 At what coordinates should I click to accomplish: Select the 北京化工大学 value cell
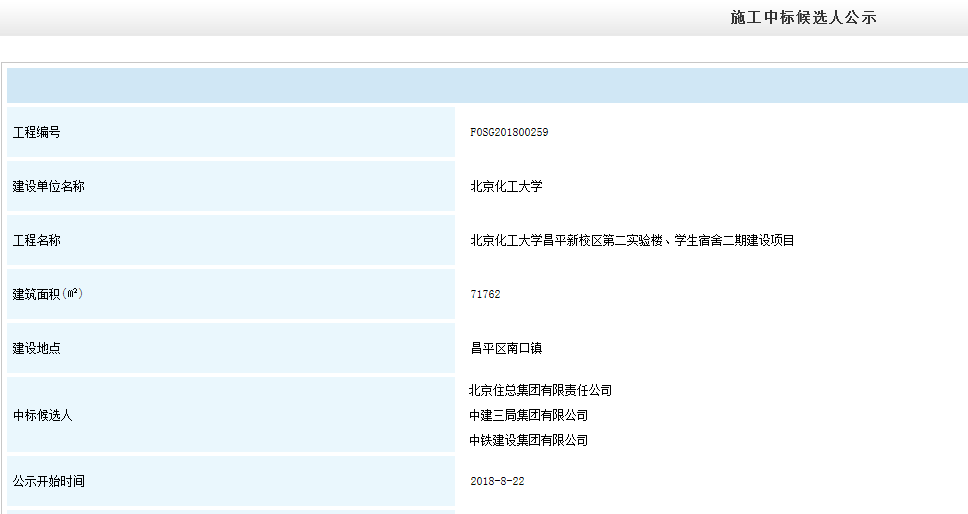[506, 186]
